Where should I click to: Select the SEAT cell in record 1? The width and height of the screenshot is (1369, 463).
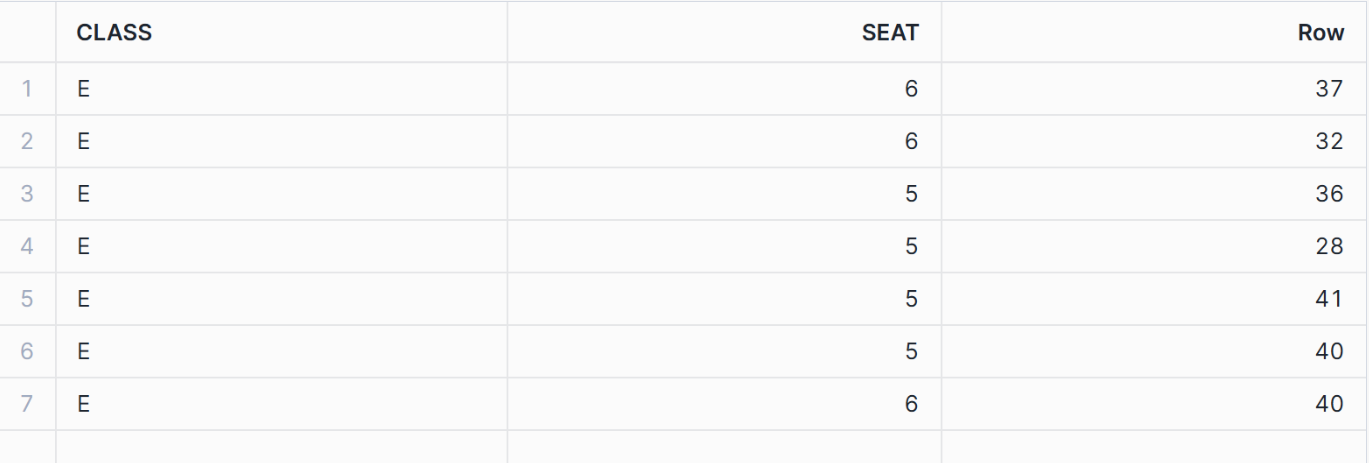pyautogui.click(x=724, y=89)
